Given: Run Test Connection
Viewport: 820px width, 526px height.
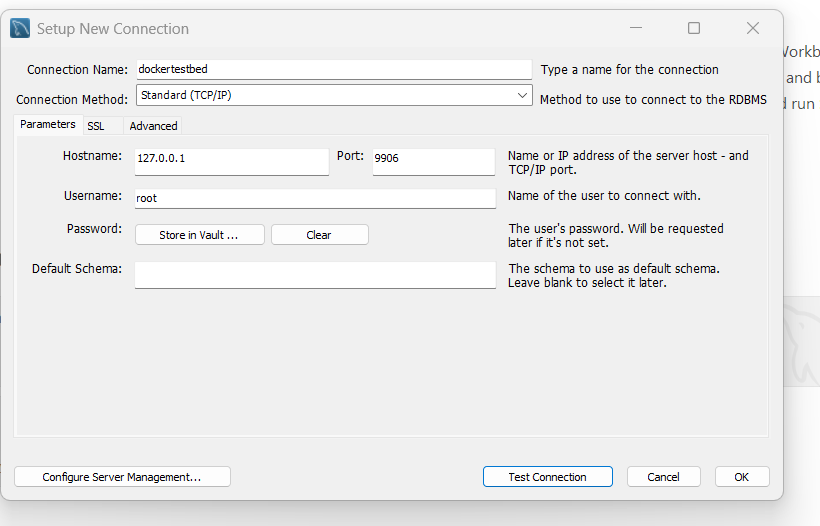Looking at the screenshot, I should 548,477.
